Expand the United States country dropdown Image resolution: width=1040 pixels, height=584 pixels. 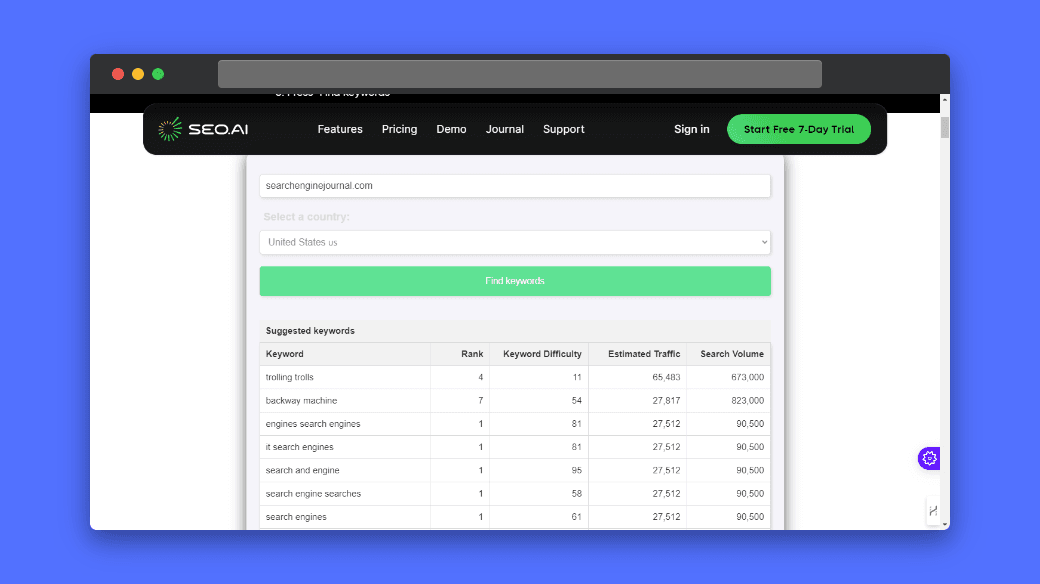point(515,242)
